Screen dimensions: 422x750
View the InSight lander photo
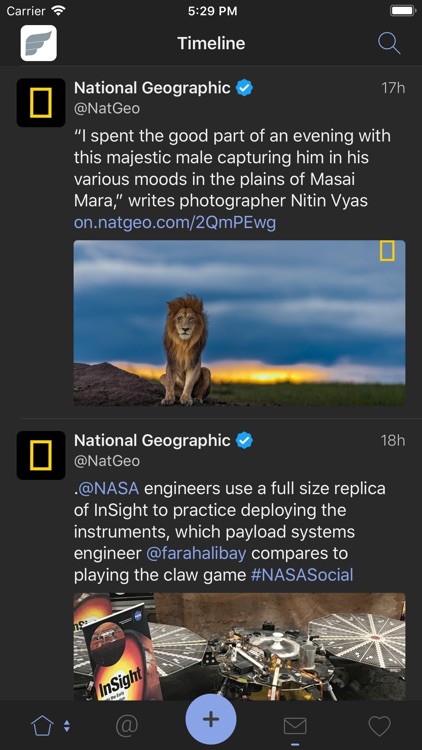239,647
